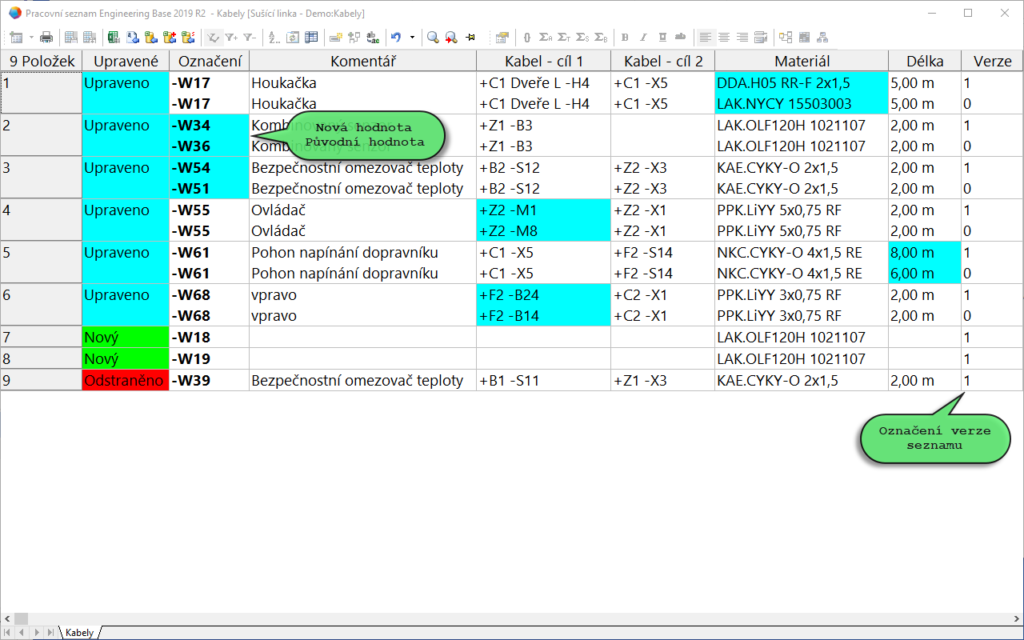Click the Undo arrow icon
1024x640 pixels.
(396, 37)
